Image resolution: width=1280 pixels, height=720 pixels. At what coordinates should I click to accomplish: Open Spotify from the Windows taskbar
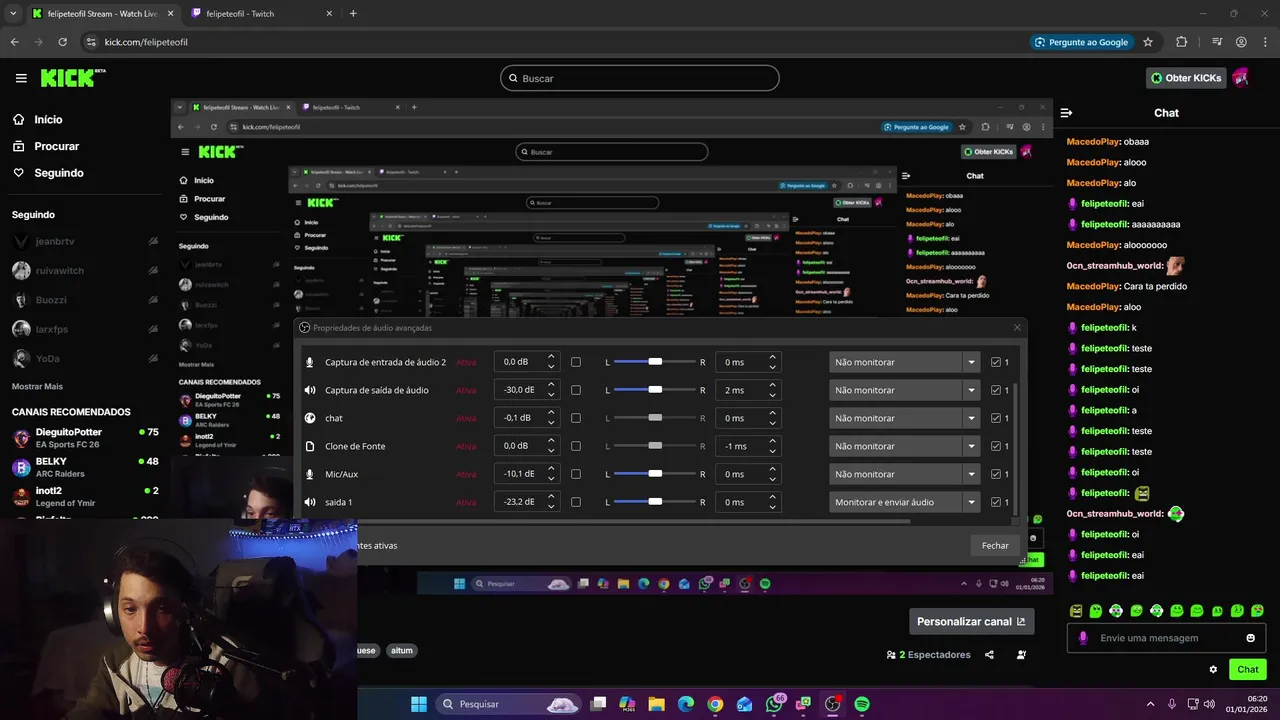(x=862, y=704)
